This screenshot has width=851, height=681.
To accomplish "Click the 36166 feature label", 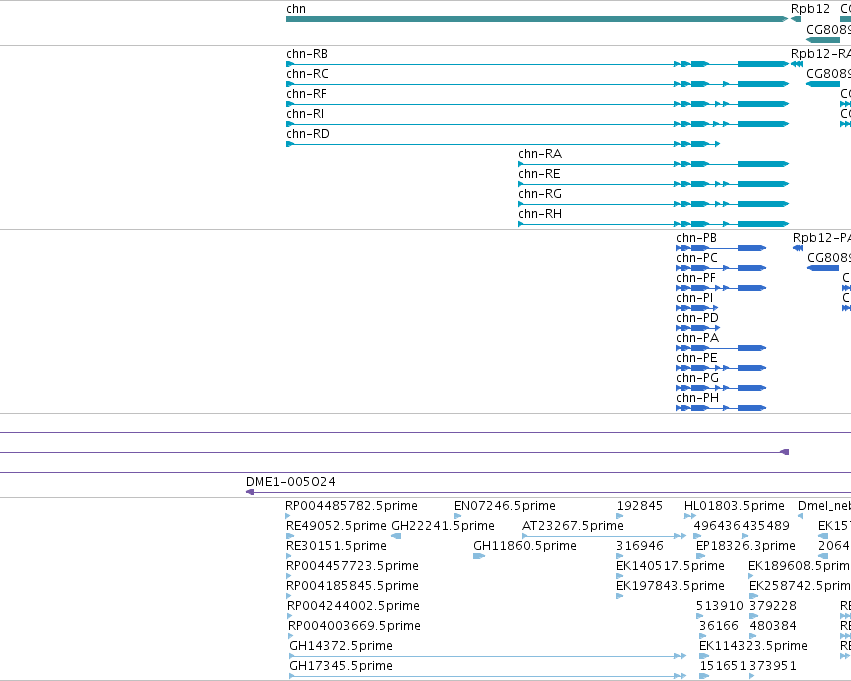I will [719, 626].
